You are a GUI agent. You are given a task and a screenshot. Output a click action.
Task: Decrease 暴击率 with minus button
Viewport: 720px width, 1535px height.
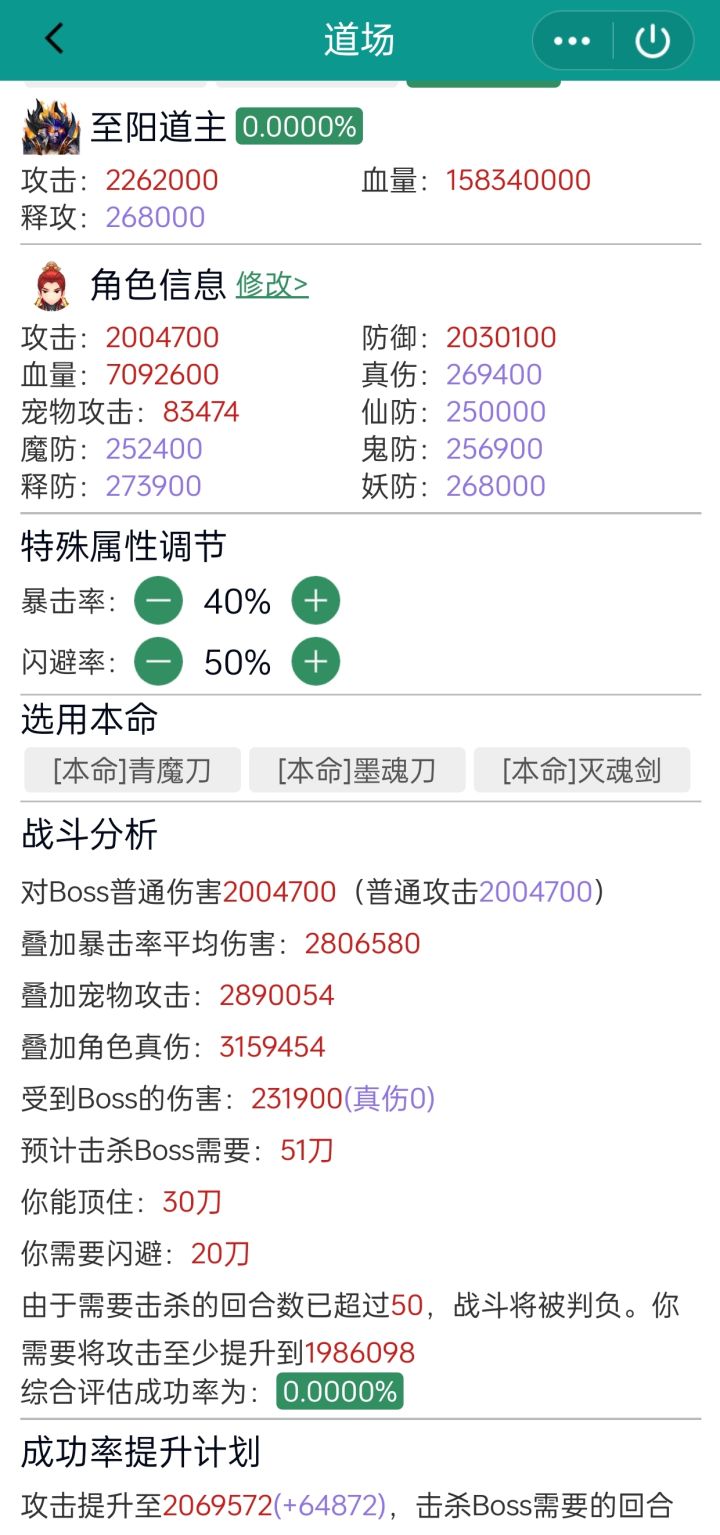pos(158,601)
